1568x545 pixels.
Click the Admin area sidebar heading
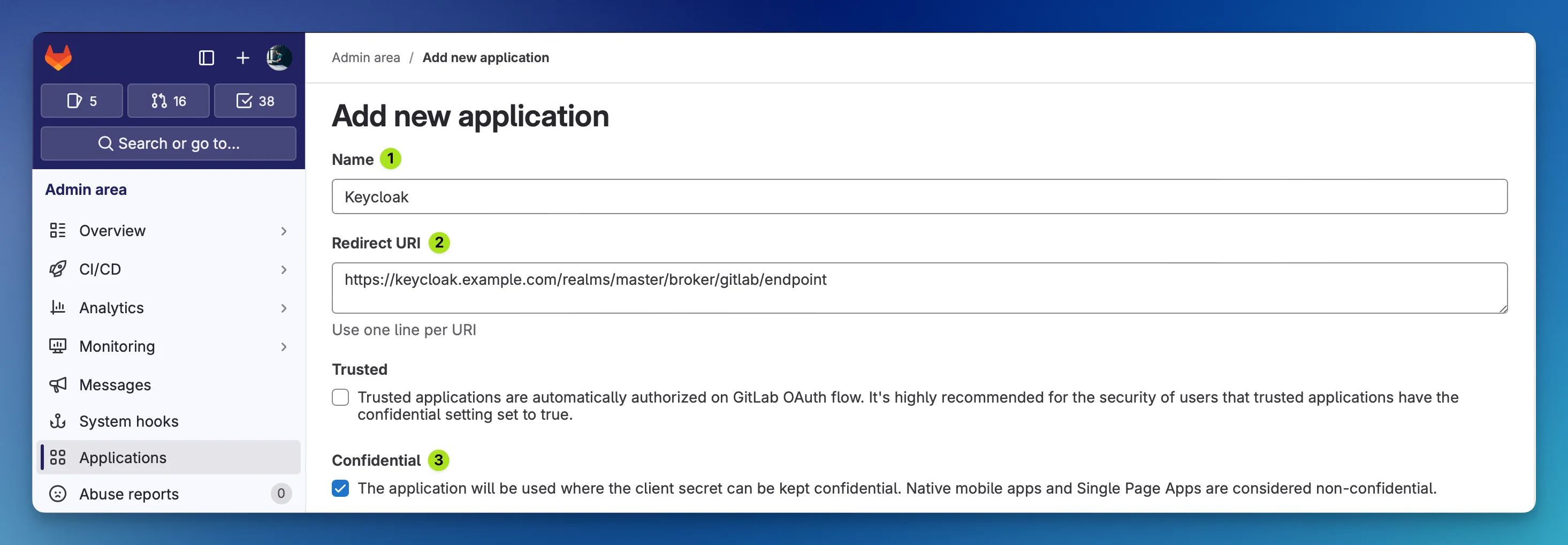[x=86, y=190]
